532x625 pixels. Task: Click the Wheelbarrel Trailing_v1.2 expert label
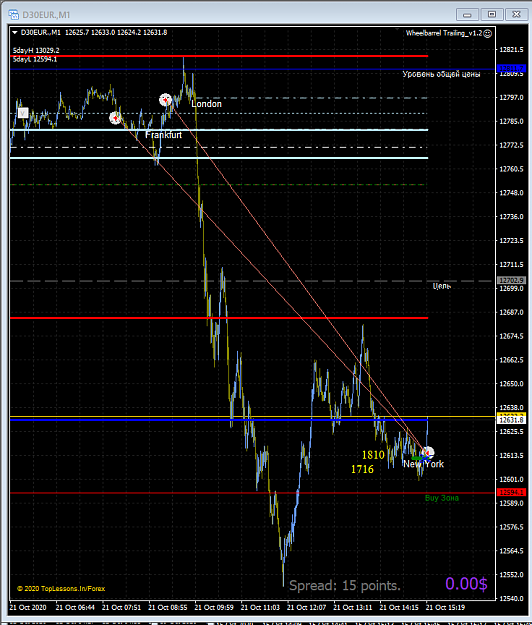pos(444,33)
